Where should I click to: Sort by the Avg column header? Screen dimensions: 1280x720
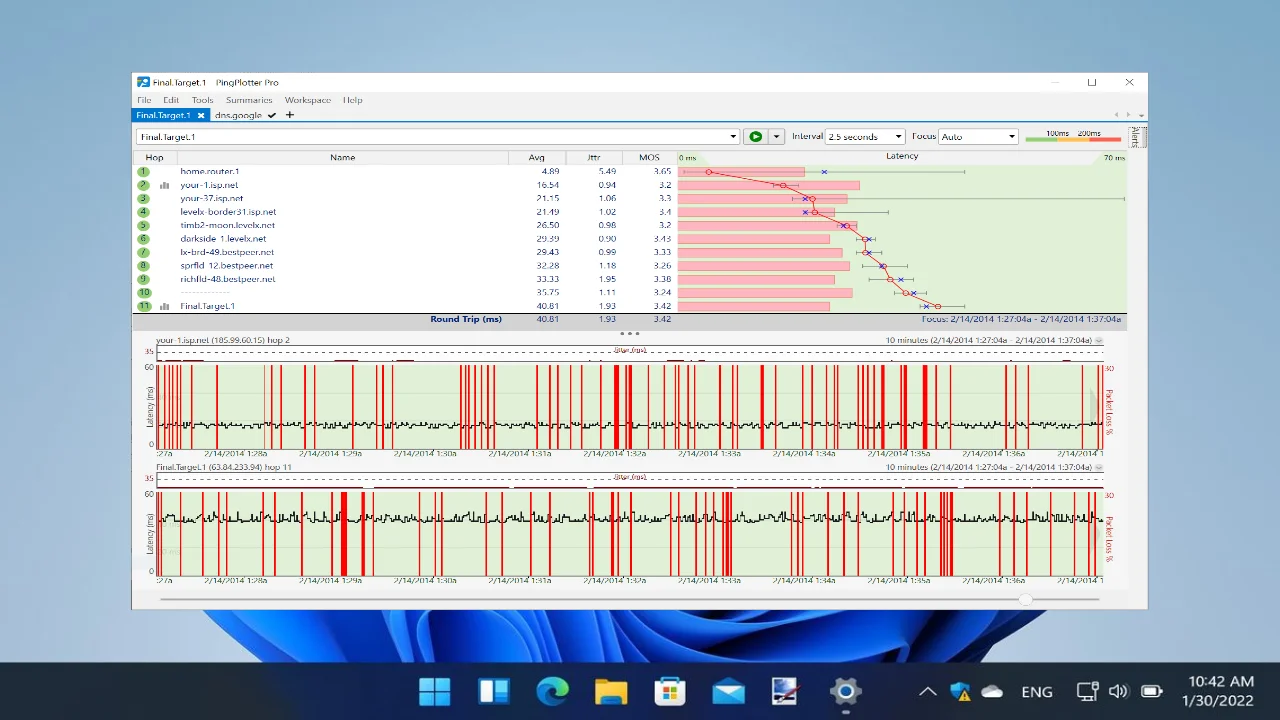click(x=536, y=157)
